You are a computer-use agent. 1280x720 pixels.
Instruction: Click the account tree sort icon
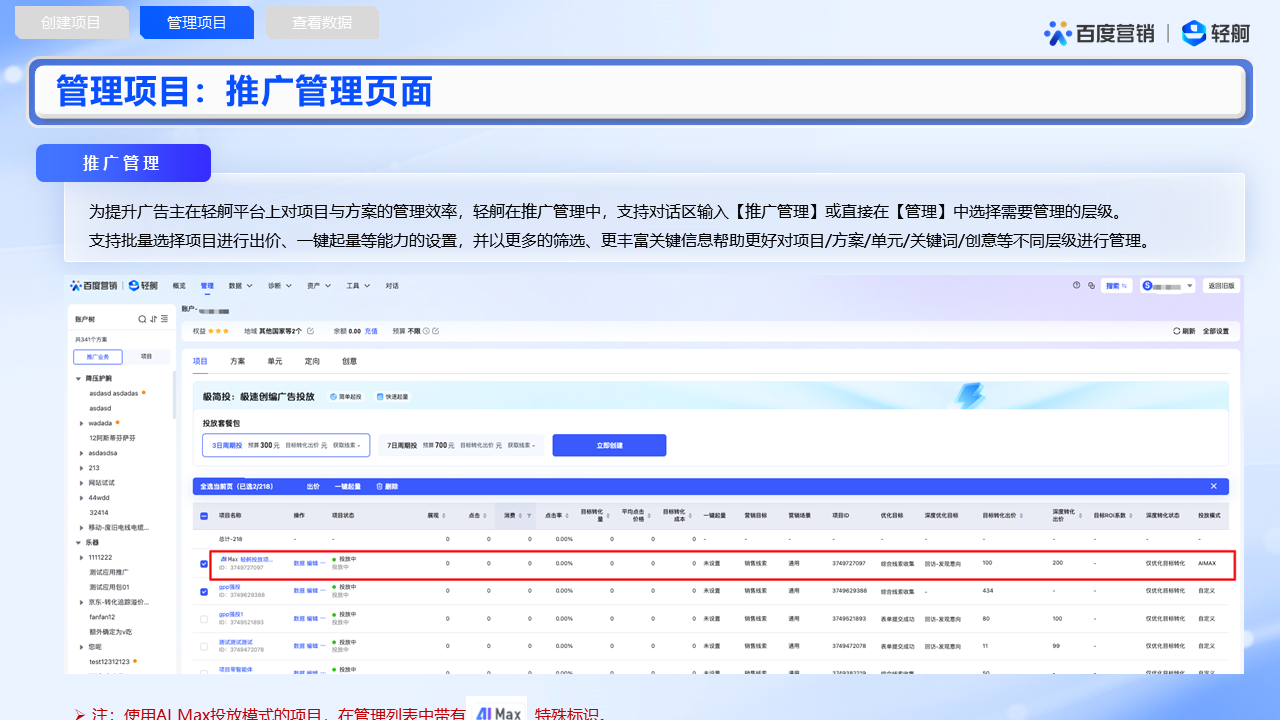click(x=153, y=319)
